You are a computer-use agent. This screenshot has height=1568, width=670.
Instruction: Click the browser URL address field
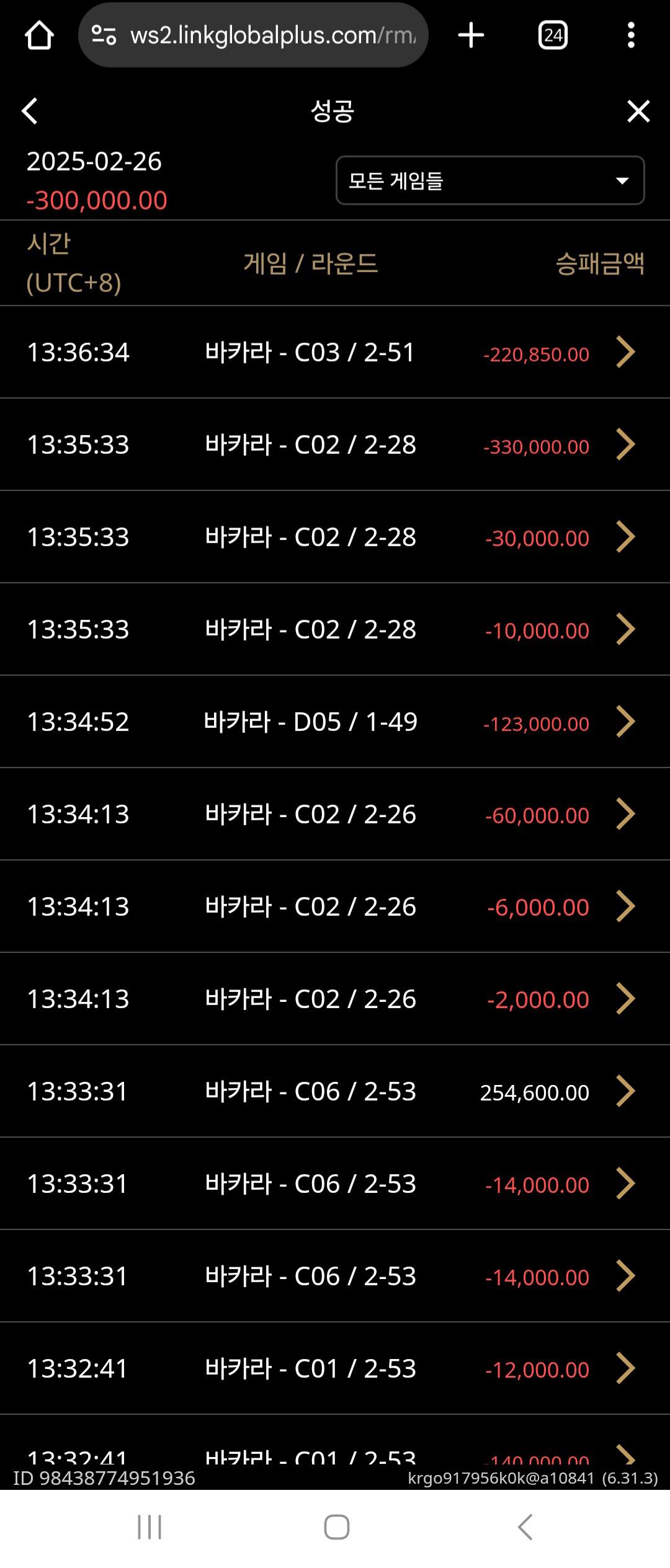pyautogui.click(x=273, y=35)
